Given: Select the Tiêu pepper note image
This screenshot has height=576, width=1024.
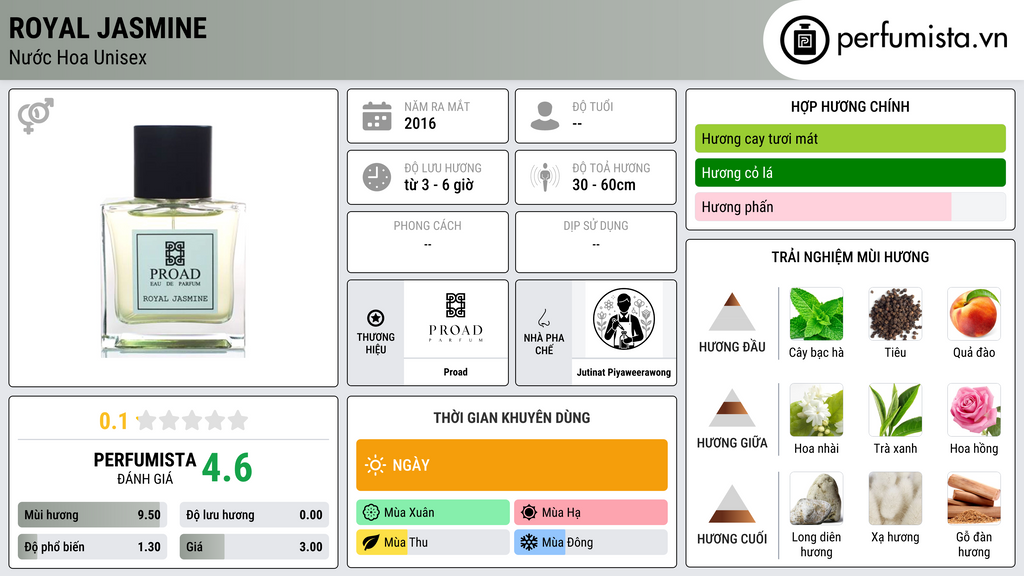Looking at the screenshot, I should point(895,314).
